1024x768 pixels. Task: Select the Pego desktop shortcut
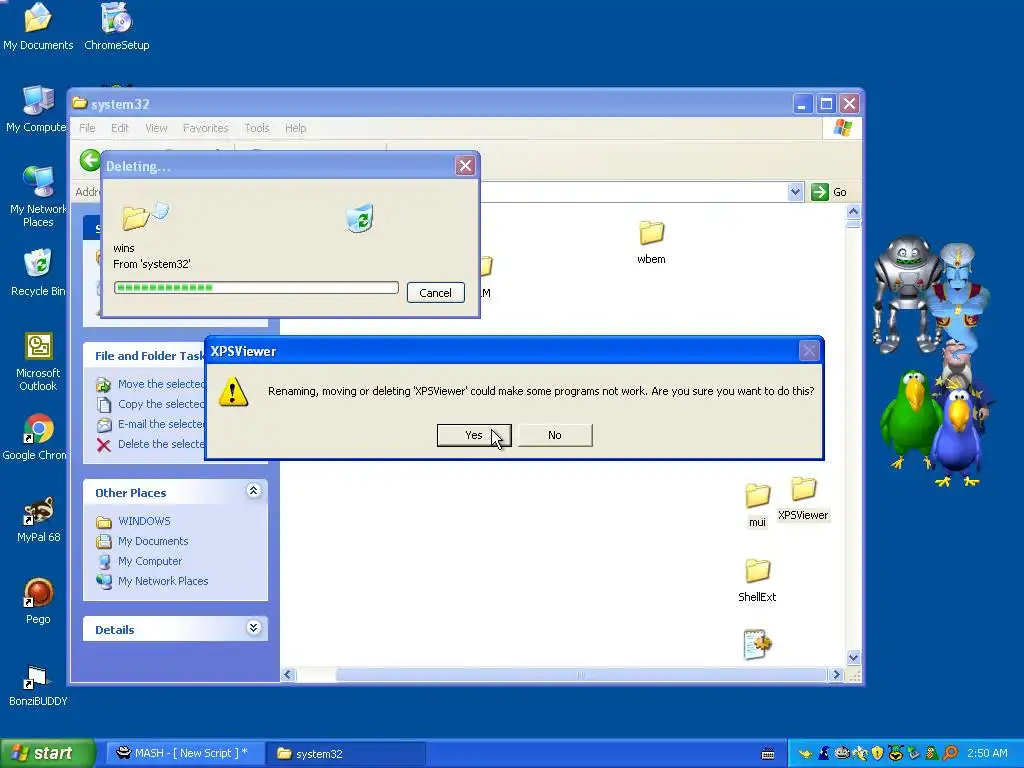click(x=38, y=601)
